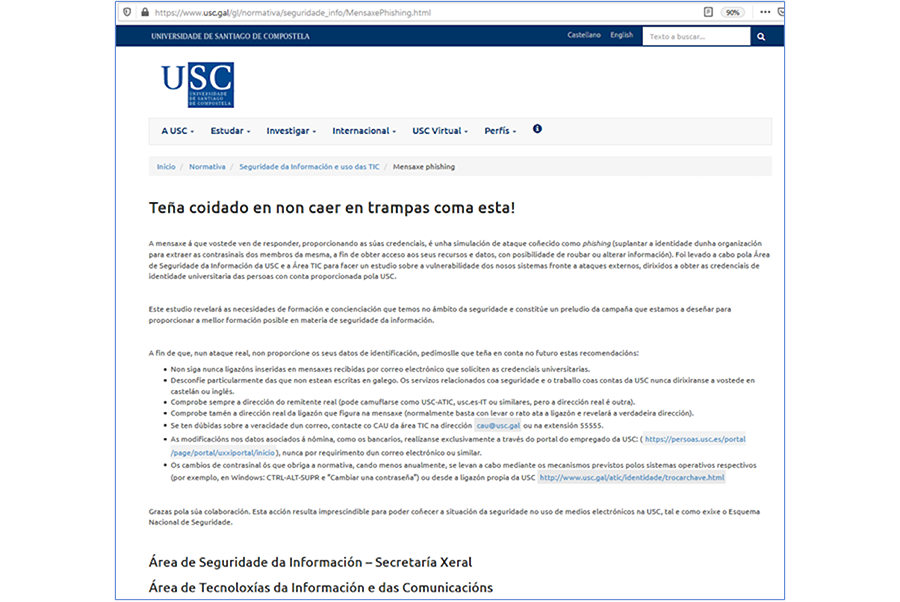Click the blue info icon beside Perfís

click(537, 130)
